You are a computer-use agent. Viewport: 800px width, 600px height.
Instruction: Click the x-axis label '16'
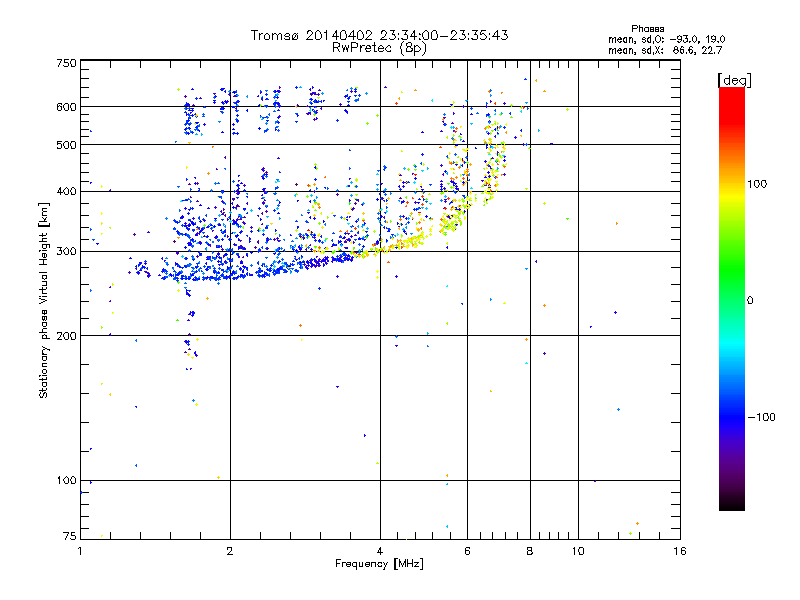680,551
